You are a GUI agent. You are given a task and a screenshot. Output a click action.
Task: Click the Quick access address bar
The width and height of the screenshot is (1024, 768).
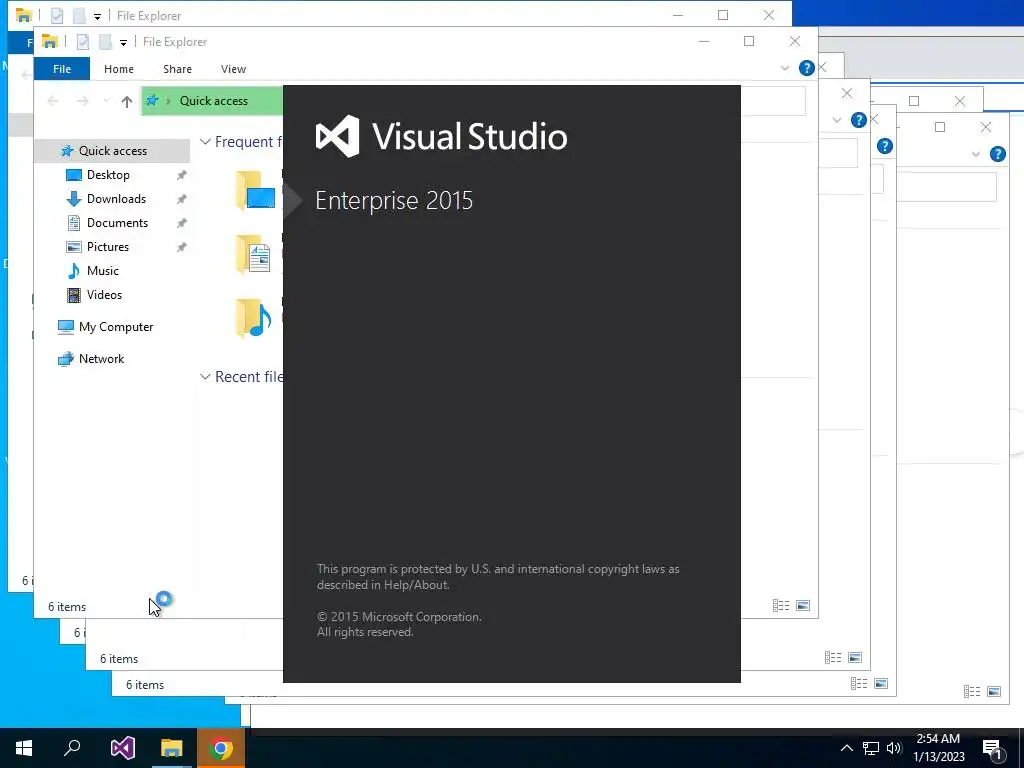coord(212,101)
